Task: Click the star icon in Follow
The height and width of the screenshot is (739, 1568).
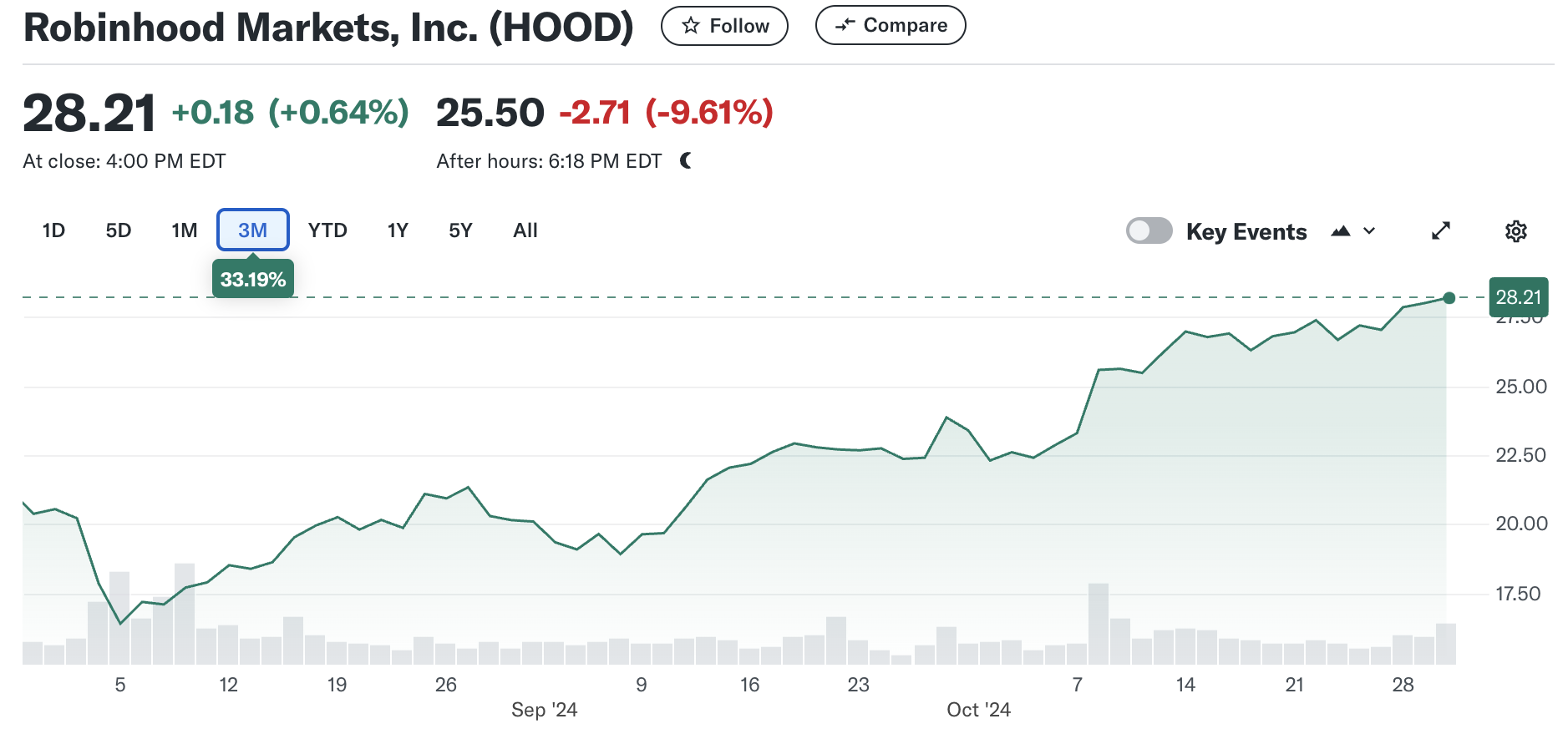Action: point(690,26)
